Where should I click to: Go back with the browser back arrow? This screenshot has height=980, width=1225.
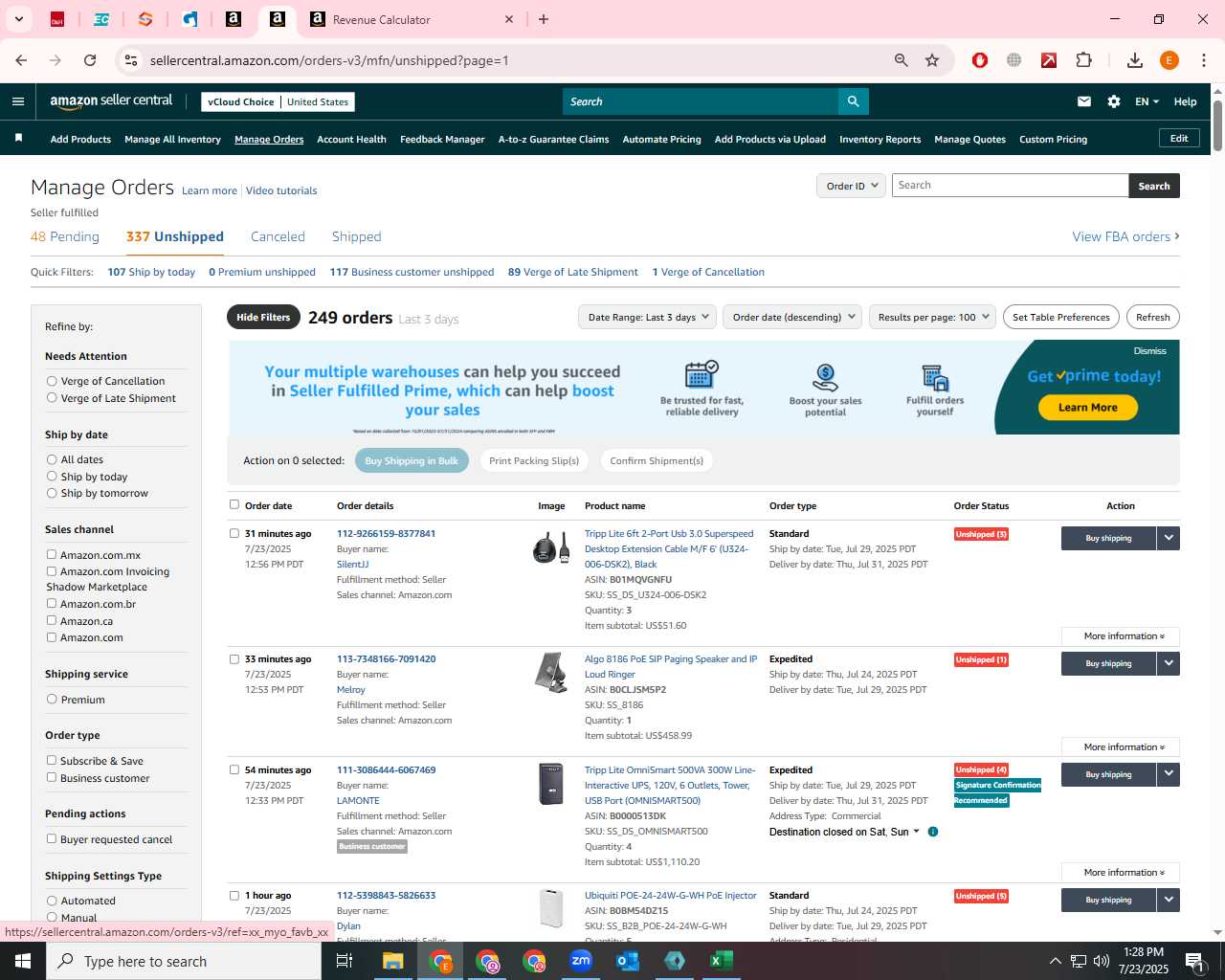(x=21, y=60)
